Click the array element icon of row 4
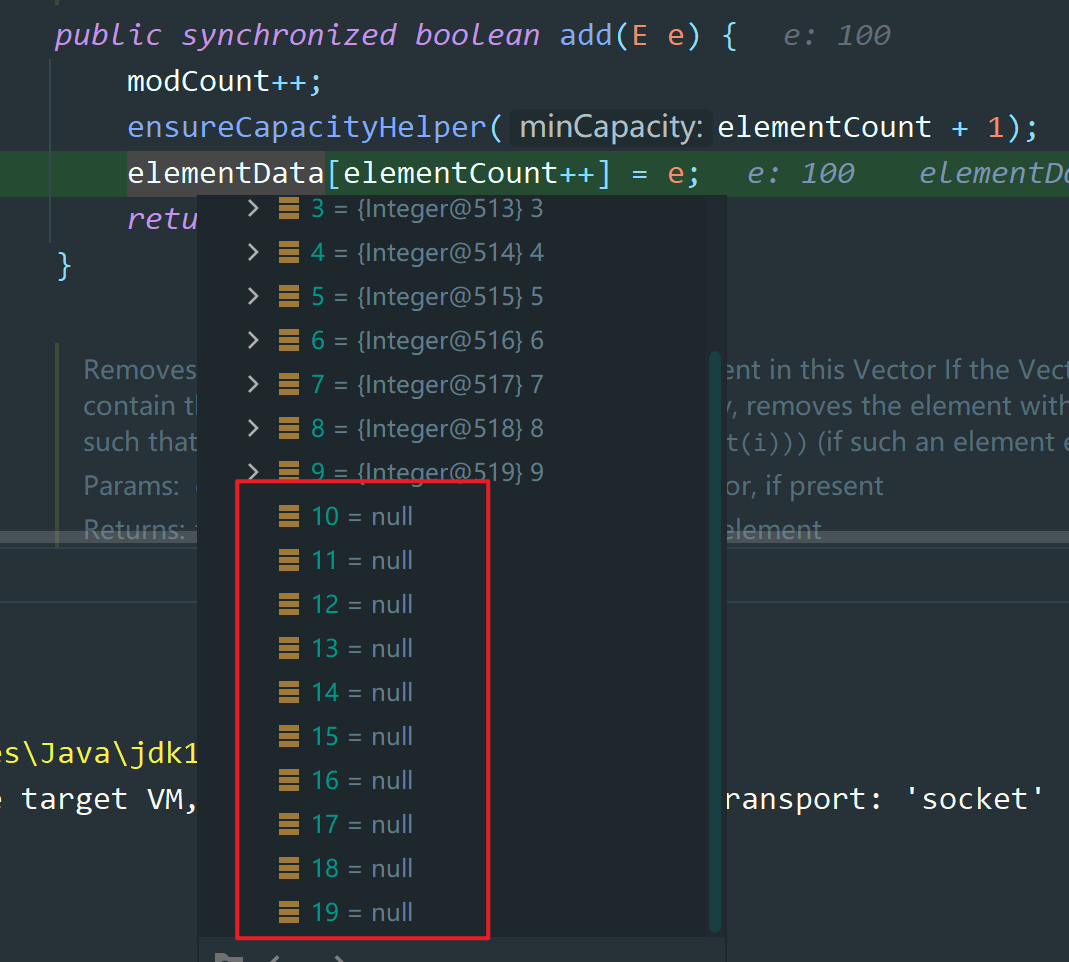 289,253
